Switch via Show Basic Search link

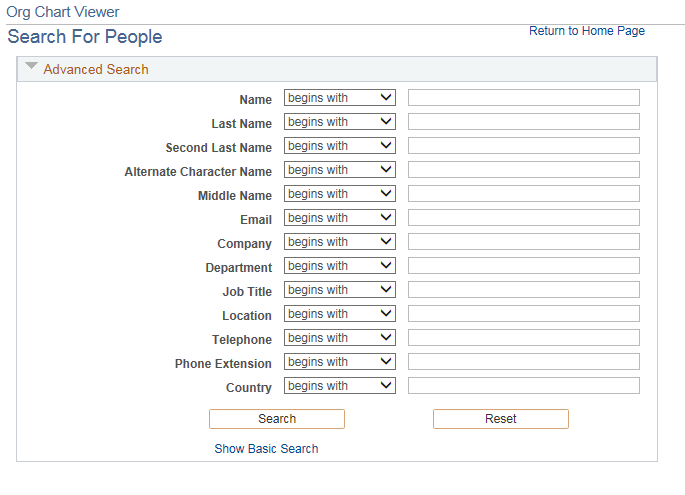pyautogui.click(x=266, y=449)
